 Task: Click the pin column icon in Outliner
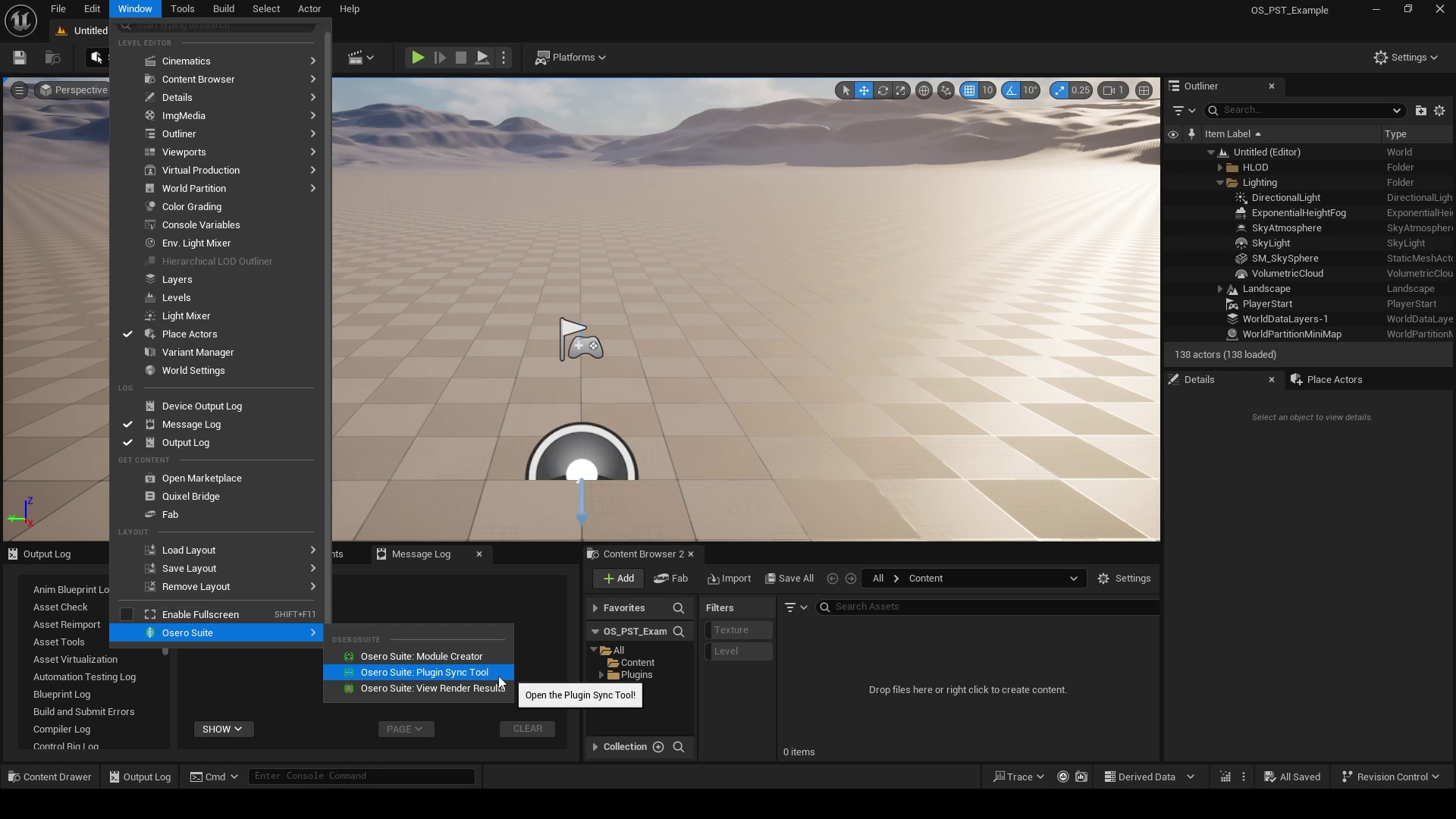point(1191,134)
